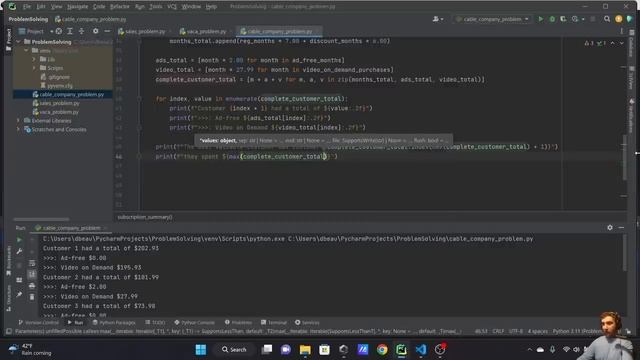Toggle soft-wrap in Run console
This screenshot has width=640, height=360.
[32, 263]
